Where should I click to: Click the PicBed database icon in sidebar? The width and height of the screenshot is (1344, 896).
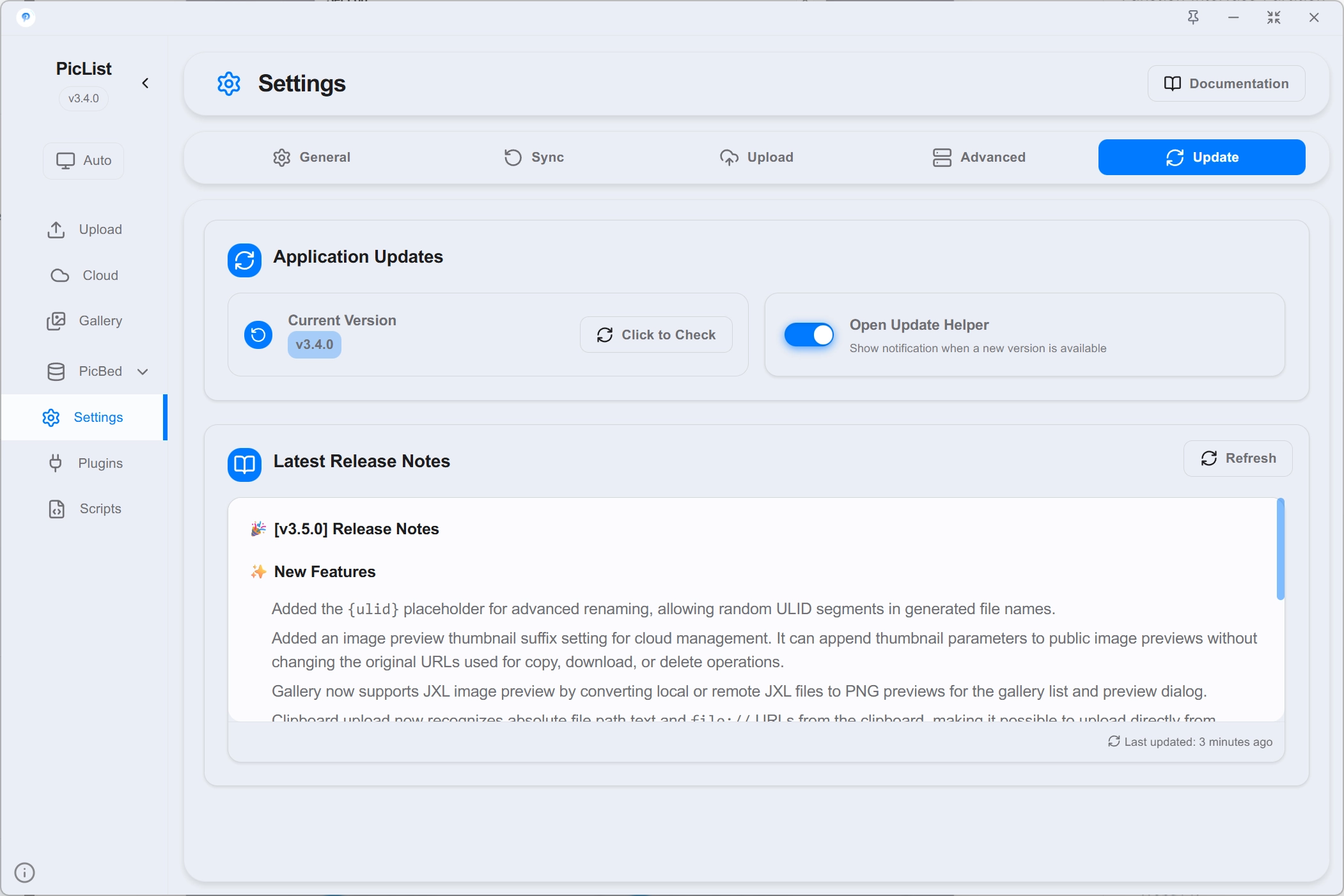click(x=56, y=371)
